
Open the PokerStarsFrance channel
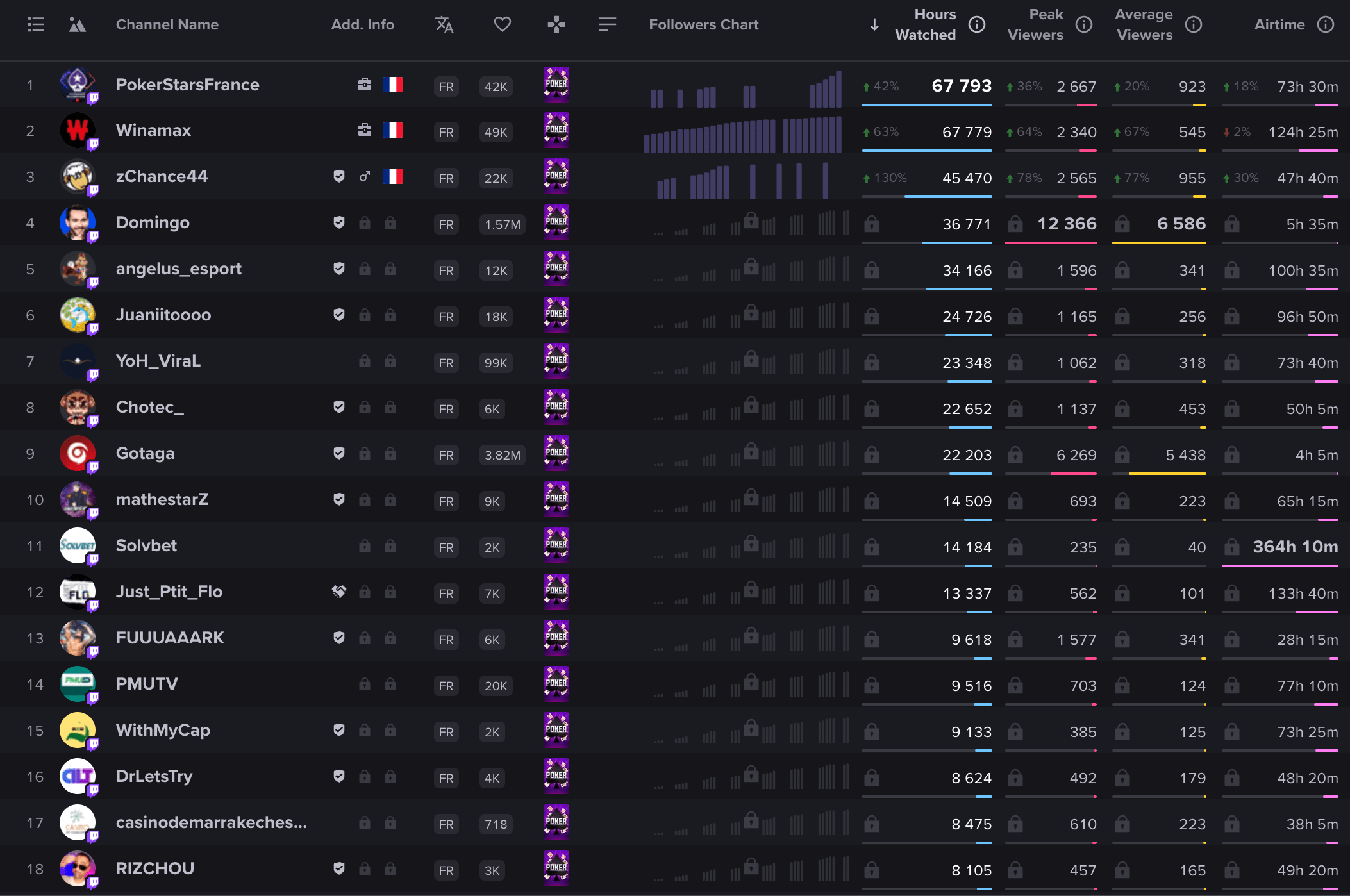187,85
